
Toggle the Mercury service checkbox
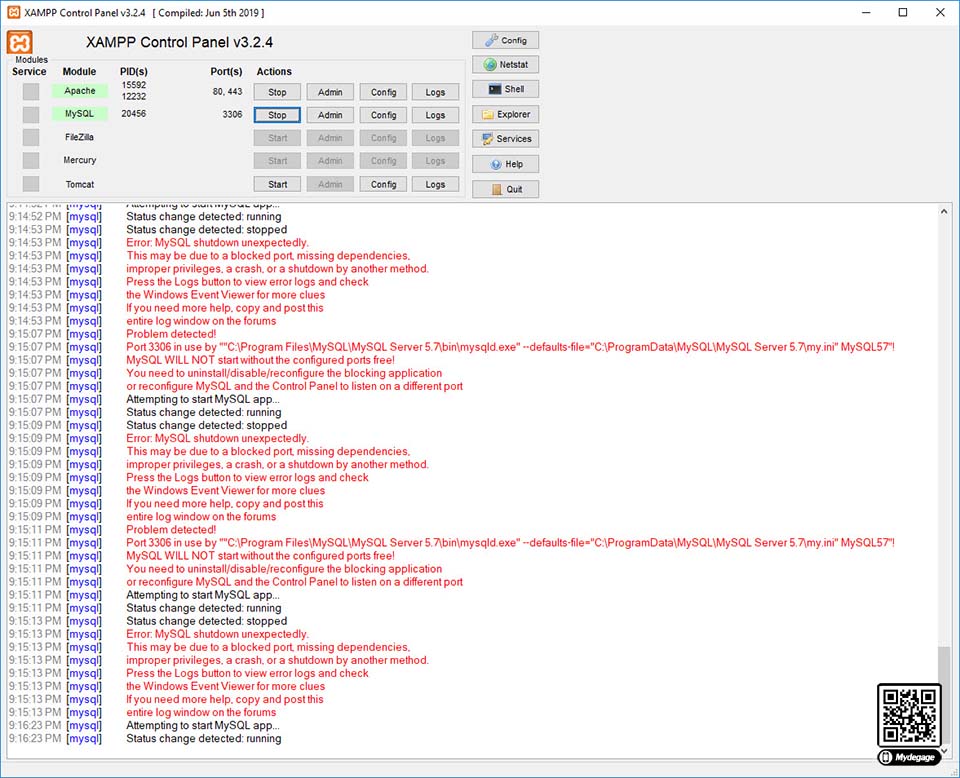pyautogui.click(x=31, y=160)
